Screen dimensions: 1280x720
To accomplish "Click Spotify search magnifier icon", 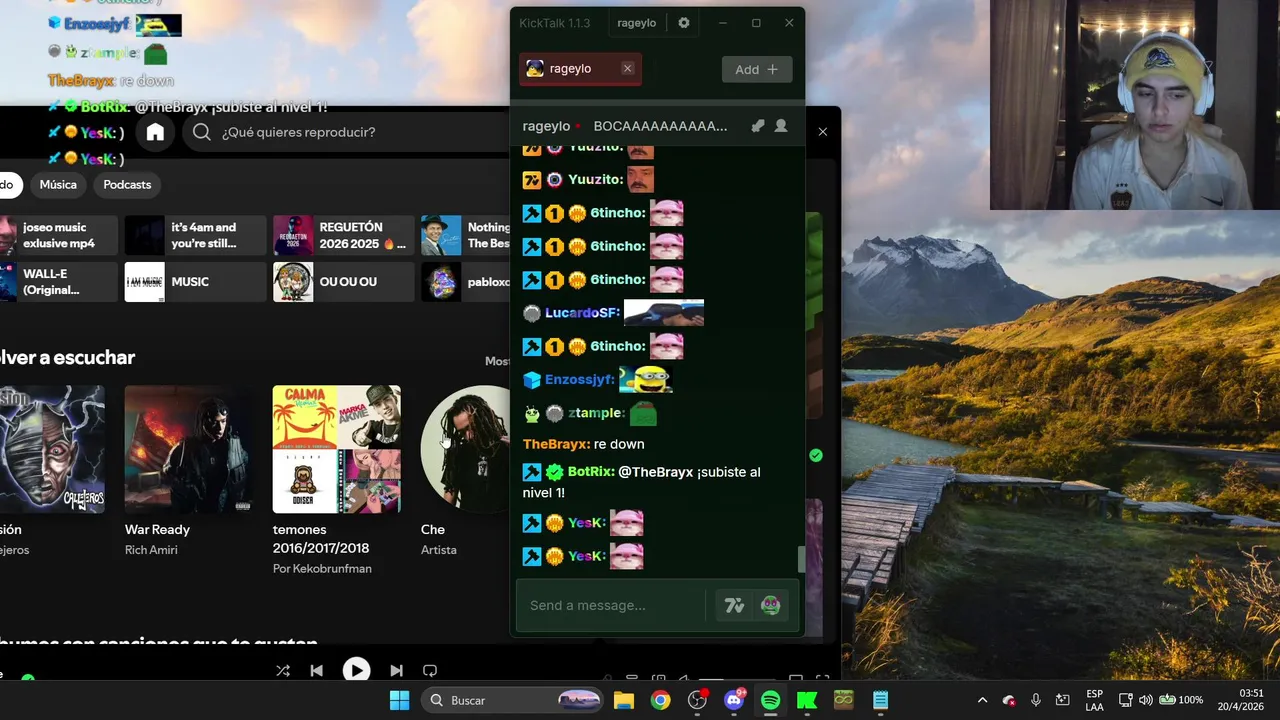I will pyautogui.click(x=202, y=132).
